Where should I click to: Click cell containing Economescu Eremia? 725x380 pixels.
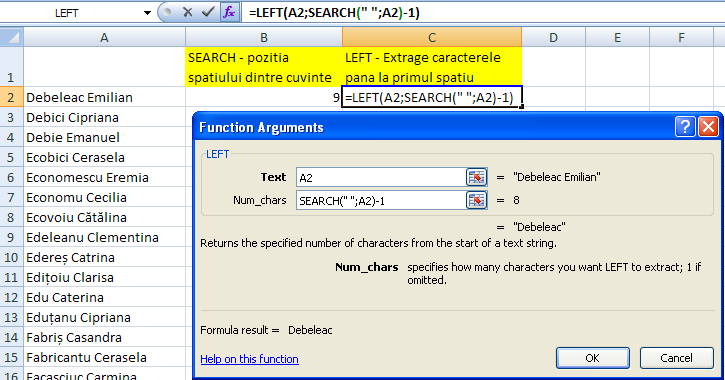pos(104,177)
